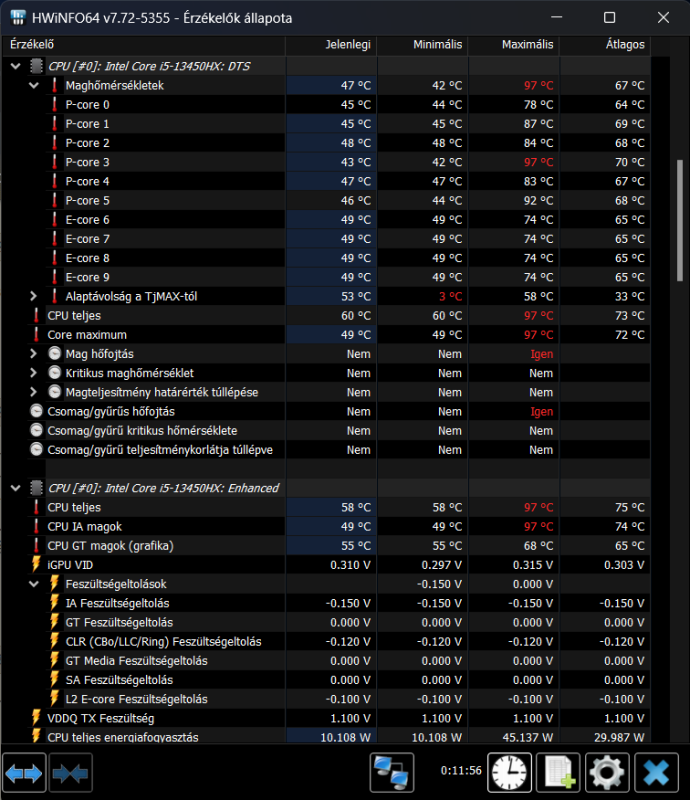The height and width of the screenshot is (800, 690).
Task: Click the chip icon beside CPU DTS header
Action: tap(36, 66)
